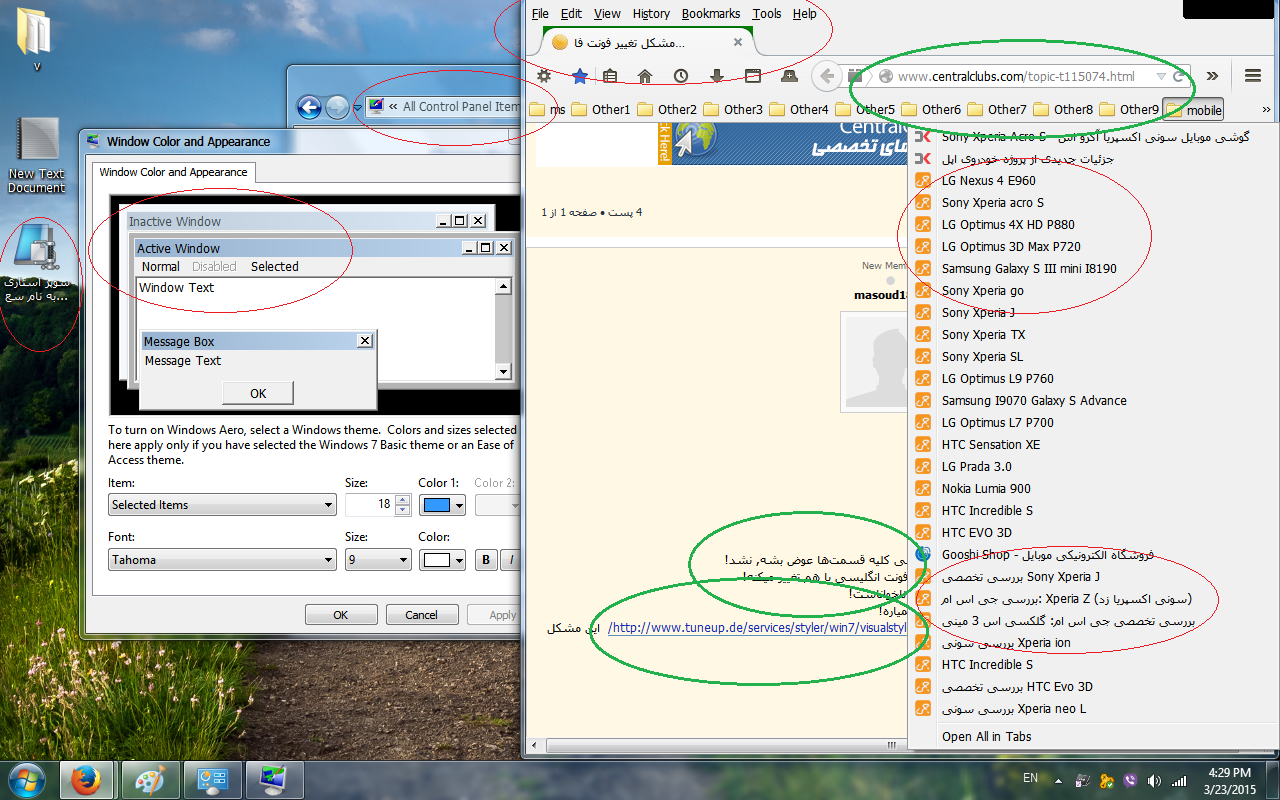Open the font Color swatch dropdown
Screen dimensions: 1280x800
(x=442, y=560)
